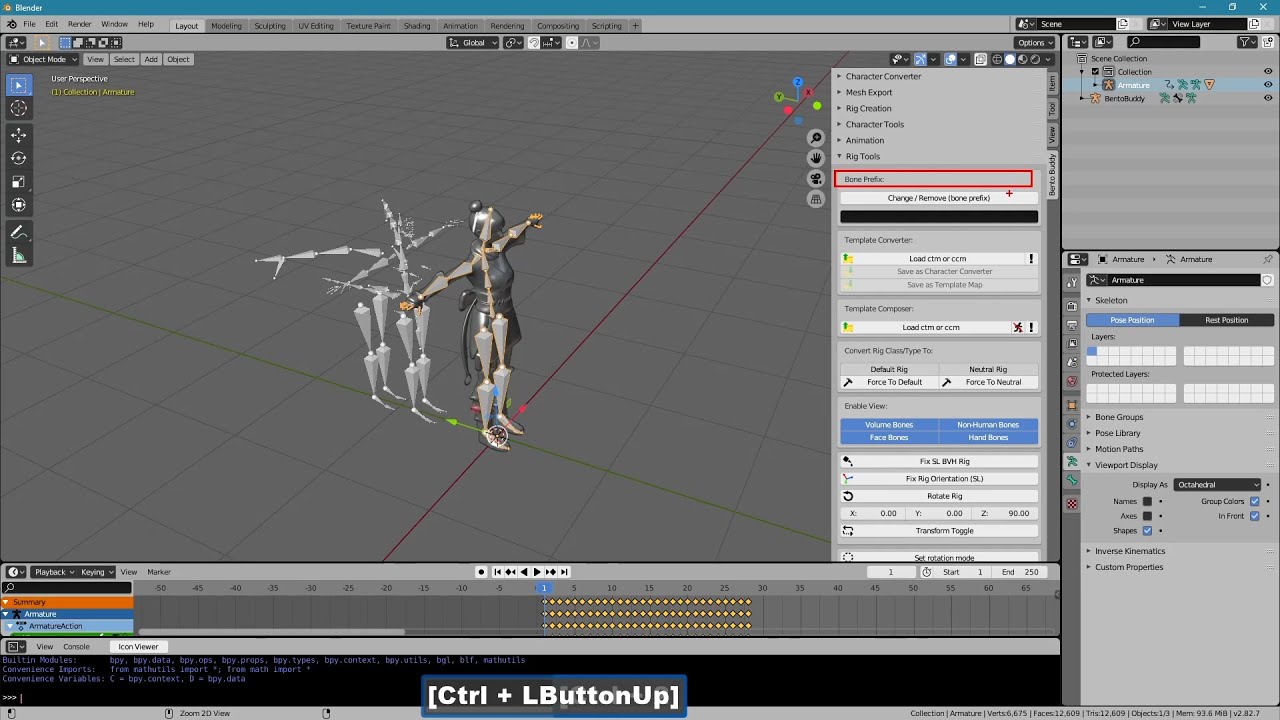Click the Transform Toggle button
The width and height of the screenshot is (1280, 720).
[x=939, y=531]
